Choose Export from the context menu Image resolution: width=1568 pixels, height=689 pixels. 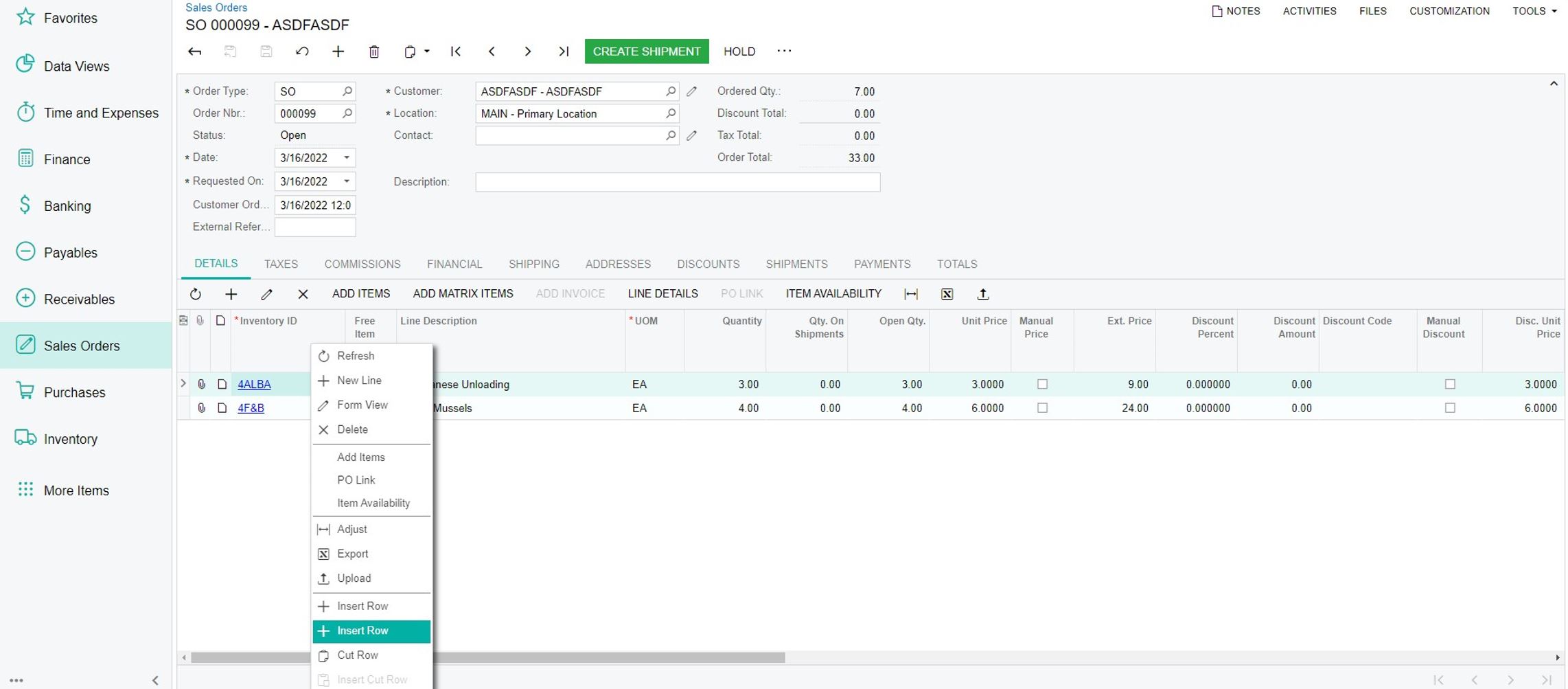tap(371, 554)
